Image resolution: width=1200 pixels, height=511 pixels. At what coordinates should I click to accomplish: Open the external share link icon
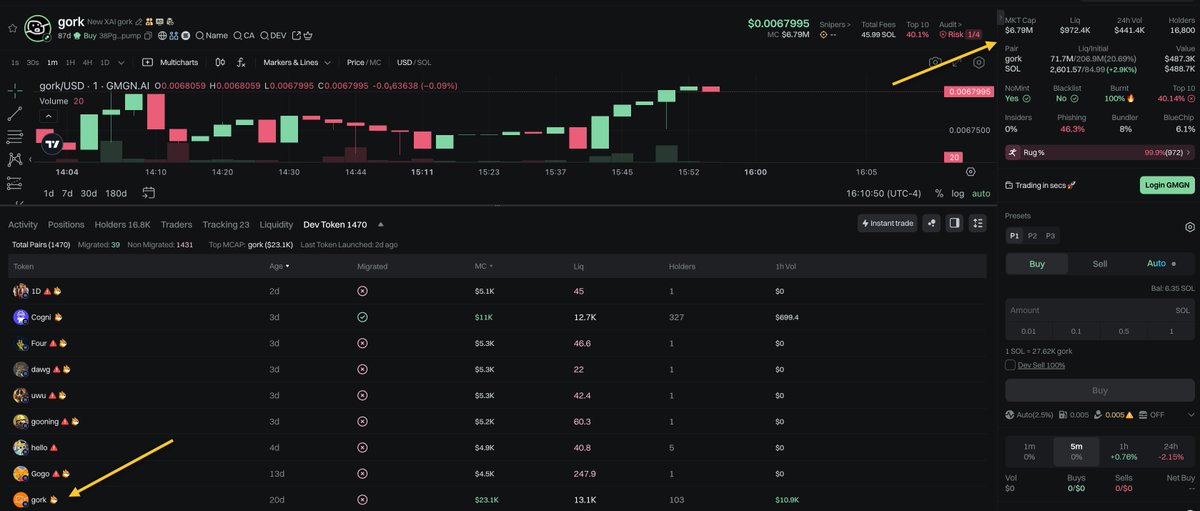pyautogui.click(x=297, y=35)
